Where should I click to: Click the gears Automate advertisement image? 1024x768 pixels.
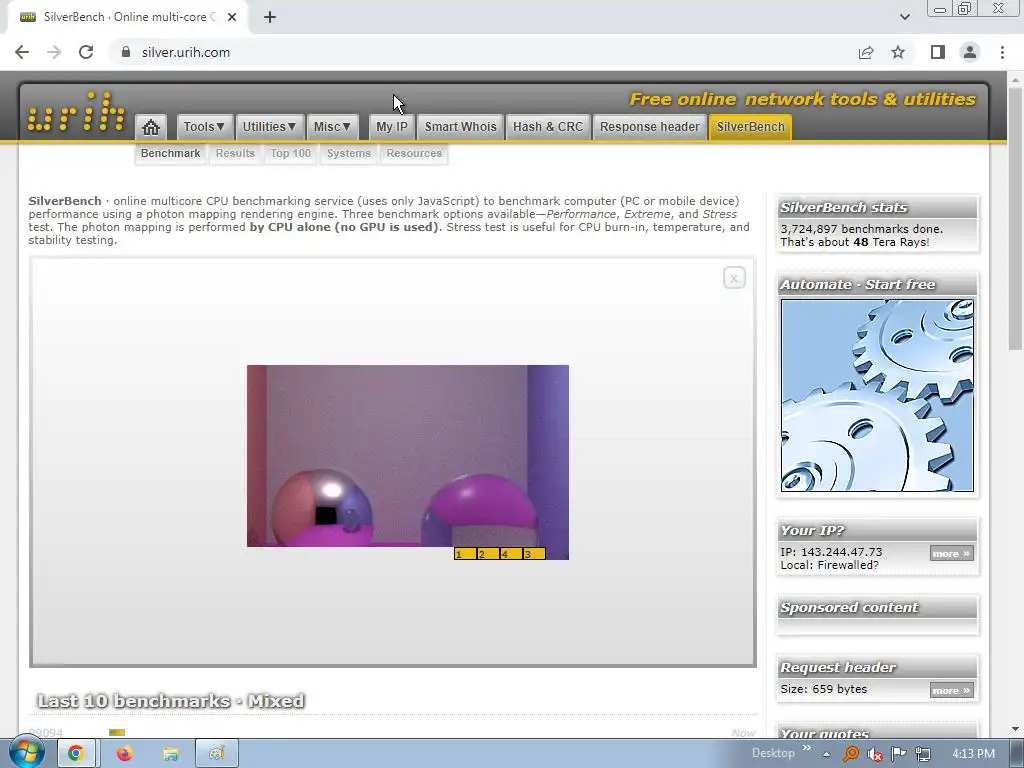click(x=877, y=395)
